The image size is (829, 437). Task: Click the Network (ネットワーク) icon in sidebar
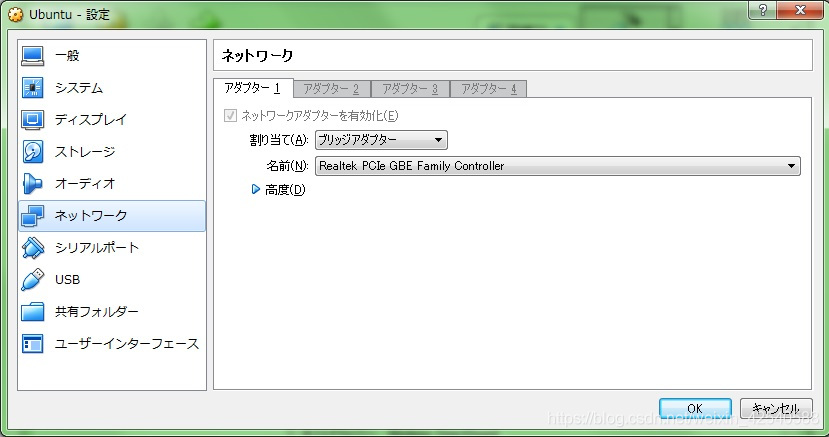coord(33,216)
